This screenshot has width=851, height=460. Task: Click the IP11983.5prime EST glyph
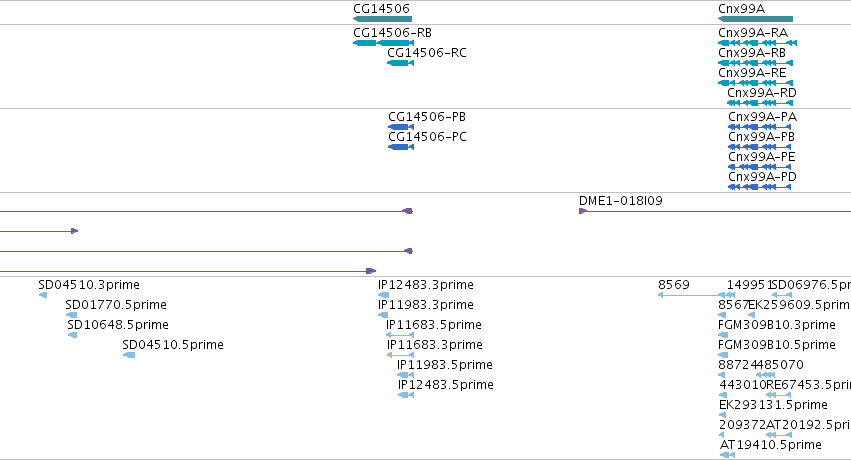pos(405,375)
